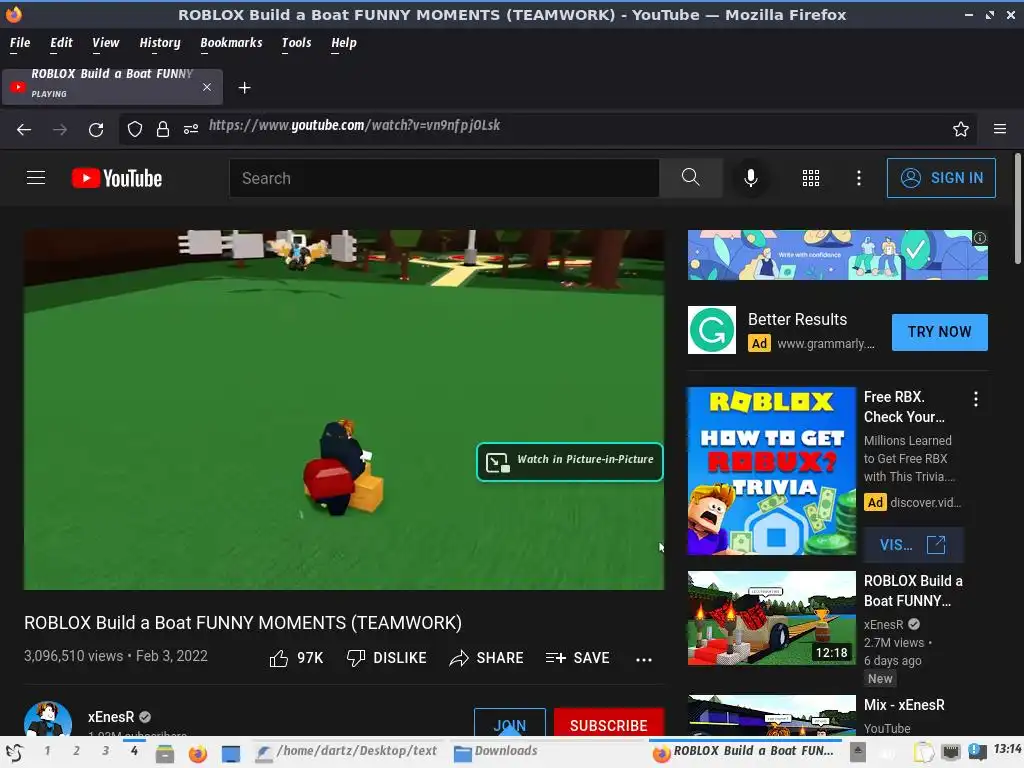Image resolution: width=1024 pixels, height=768 pixels.
Task: Open the ad info icon on Grammarly banner
Action: (980, 238)
